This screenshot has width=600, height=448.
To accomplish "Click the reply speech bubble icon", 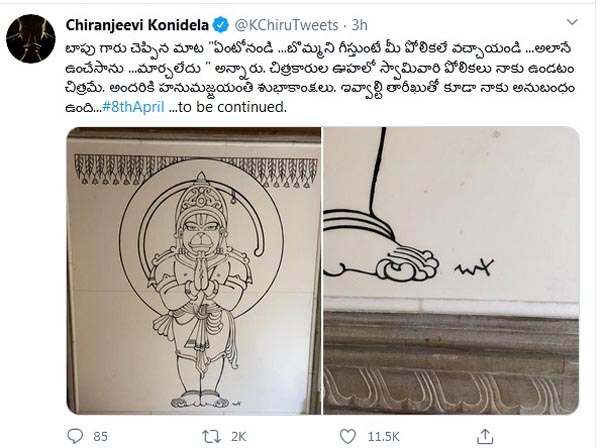I will click(x=75, y=436).
